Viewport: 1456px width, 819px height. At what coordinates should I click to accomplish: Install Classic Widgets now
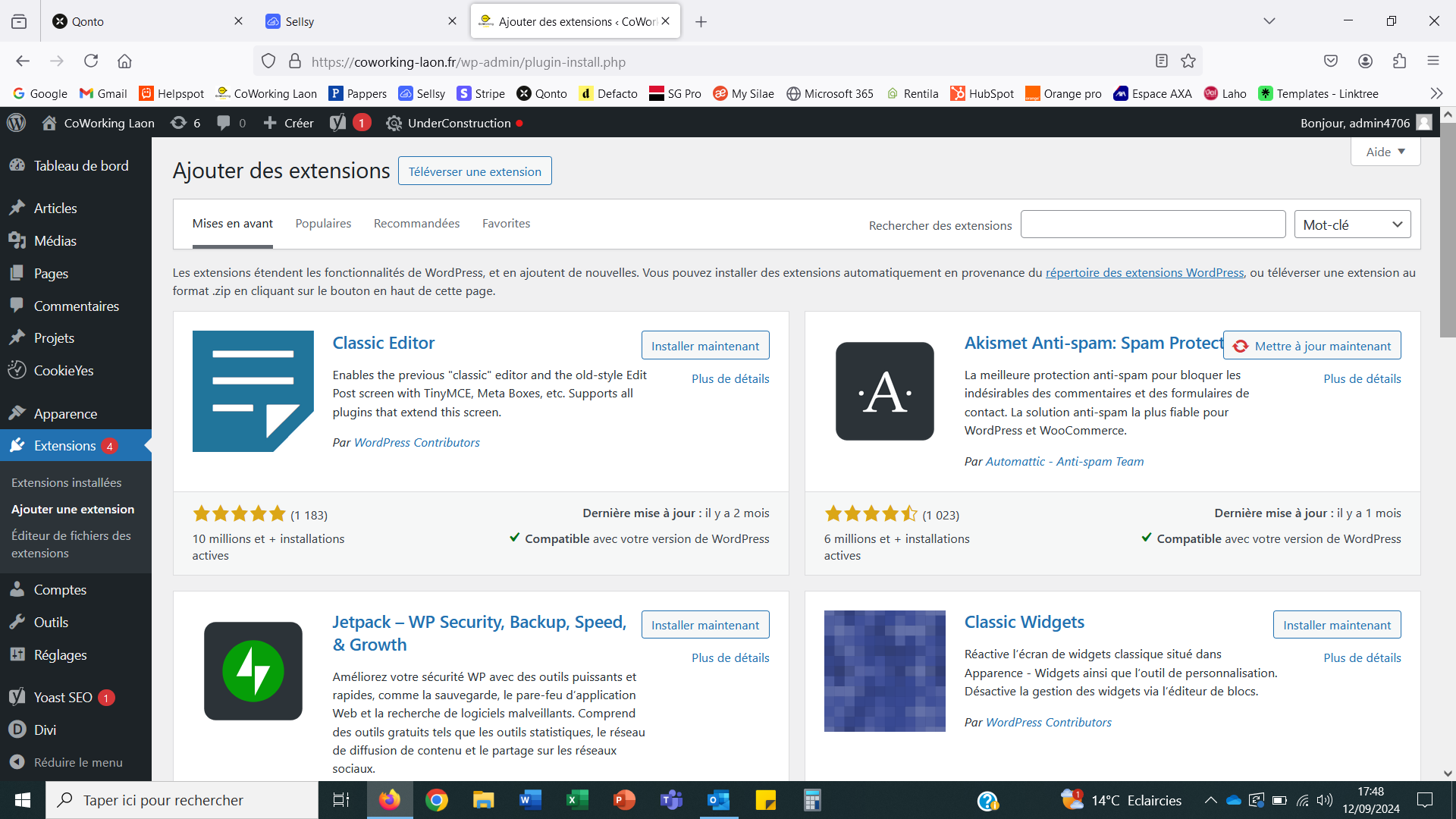click(1337, 625)
